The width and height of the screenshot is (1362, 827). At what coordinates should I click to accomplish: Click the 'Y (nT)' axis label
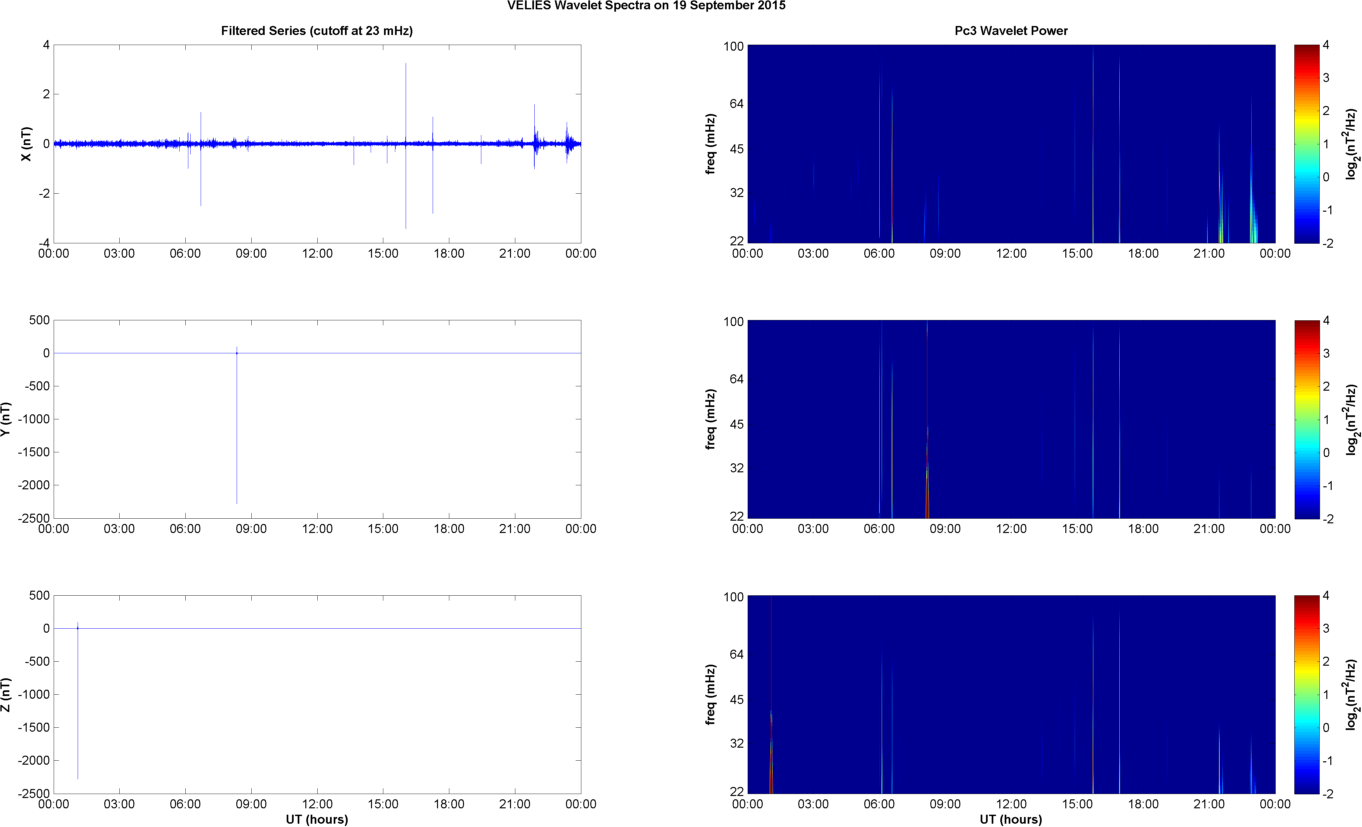pos(7,419)
